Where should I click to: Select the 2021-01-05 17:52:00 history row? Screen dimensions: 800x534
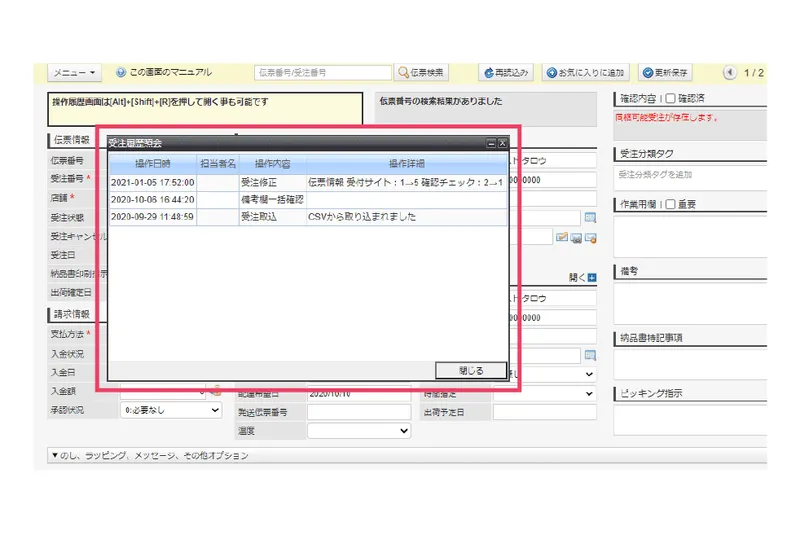(308, 182)
